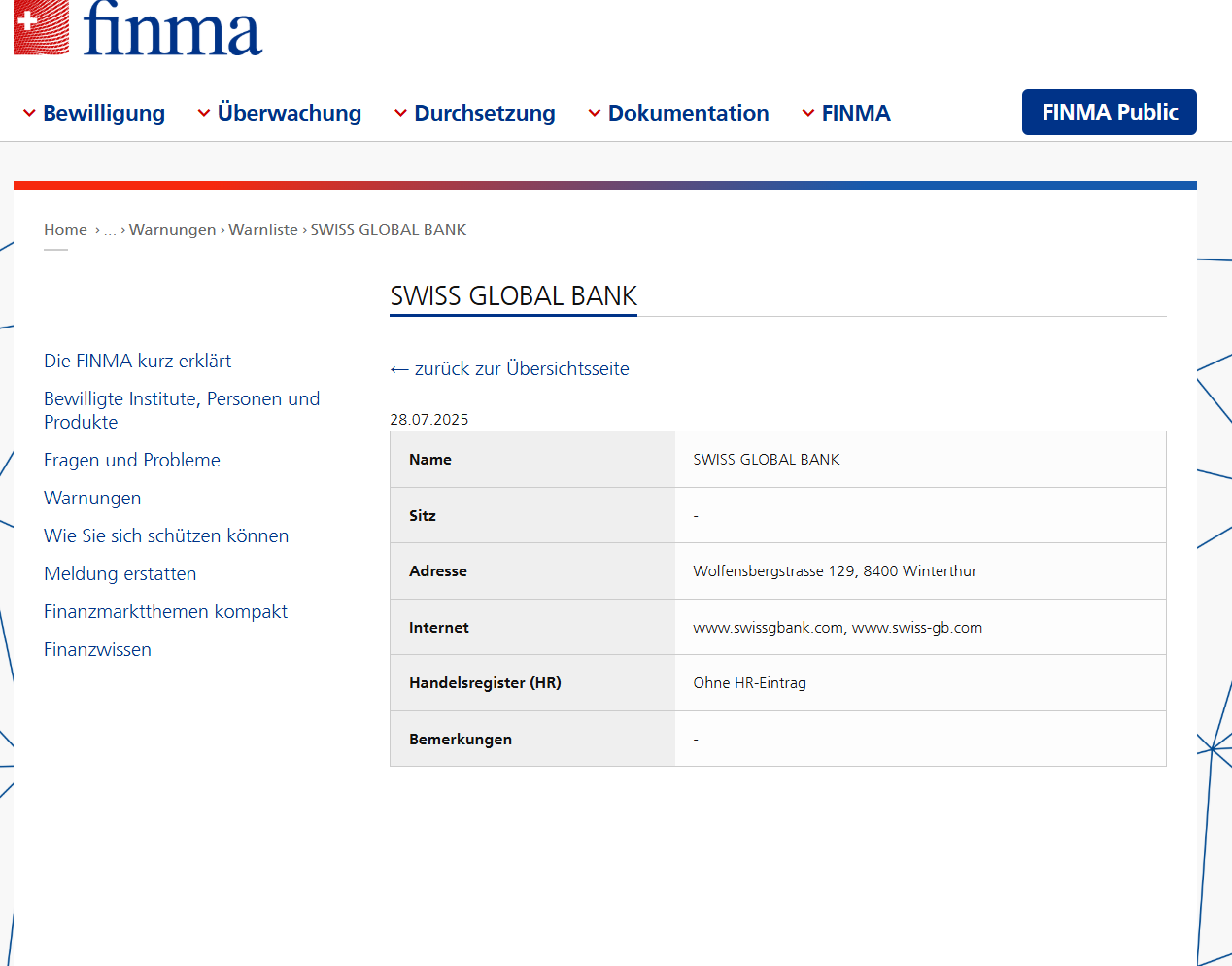Follow zurück zur Übersichtsseite link

coord(522,369)
